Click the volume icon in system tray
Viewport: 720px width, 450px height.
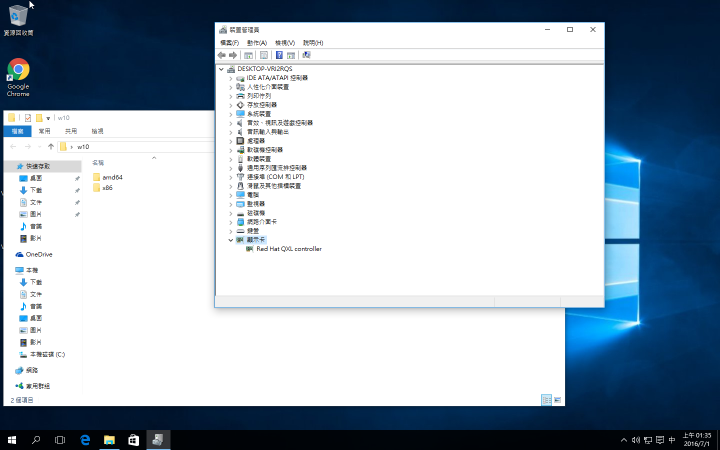tap(636, 440)
